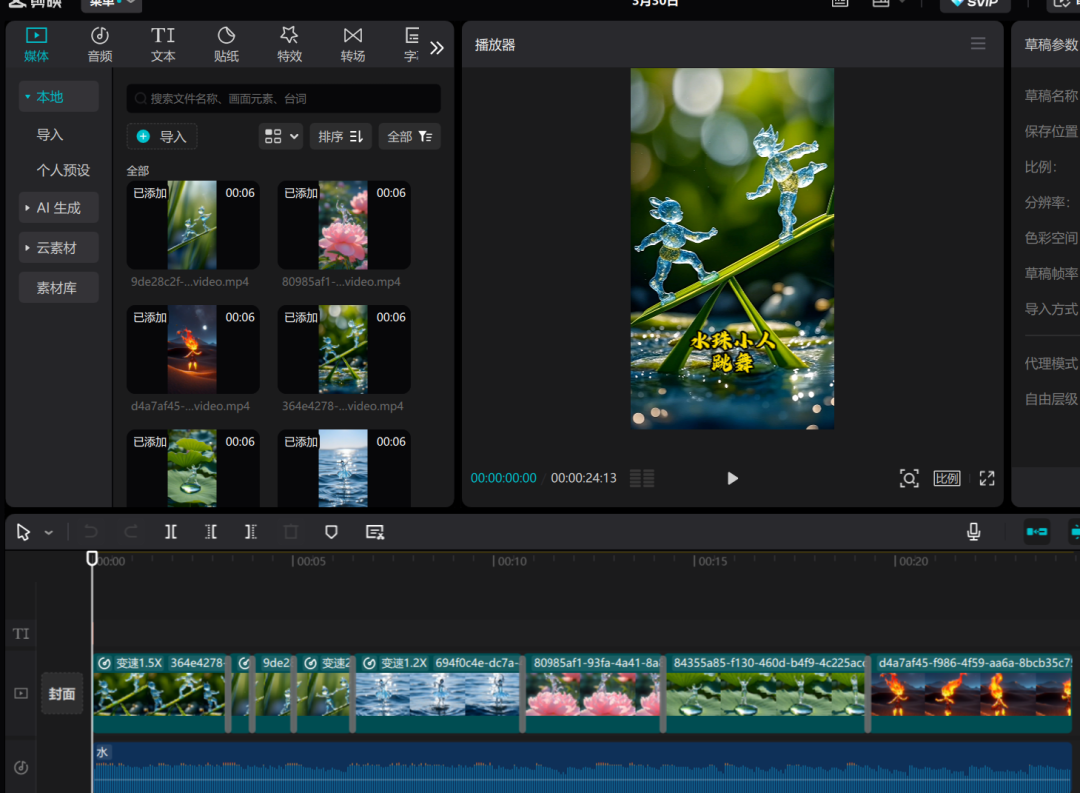Click the total duration 00:00:24:13
The width and height of the screenshot is (1080, 793).
[583, 478]
